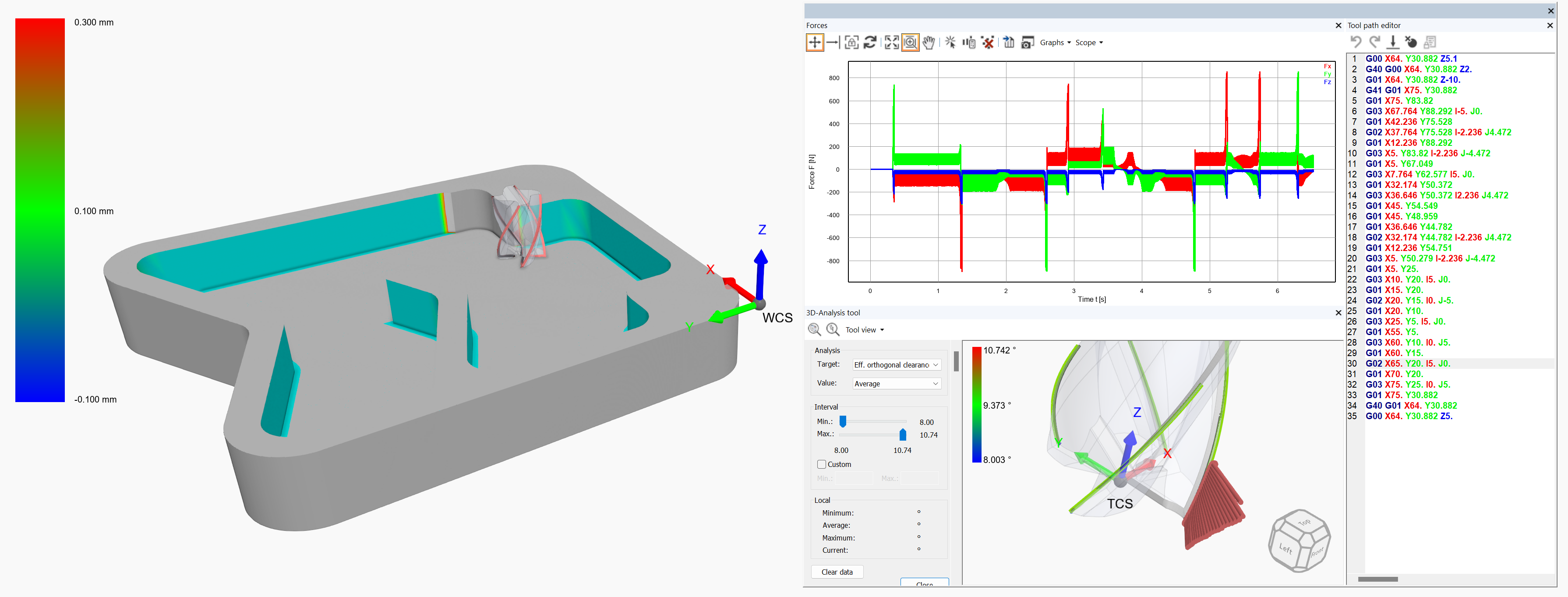Viewport: 1568px width, 597px height.
Task: Toggle the lock axes icon in Forces toolbar
Action: coord(852,42)
